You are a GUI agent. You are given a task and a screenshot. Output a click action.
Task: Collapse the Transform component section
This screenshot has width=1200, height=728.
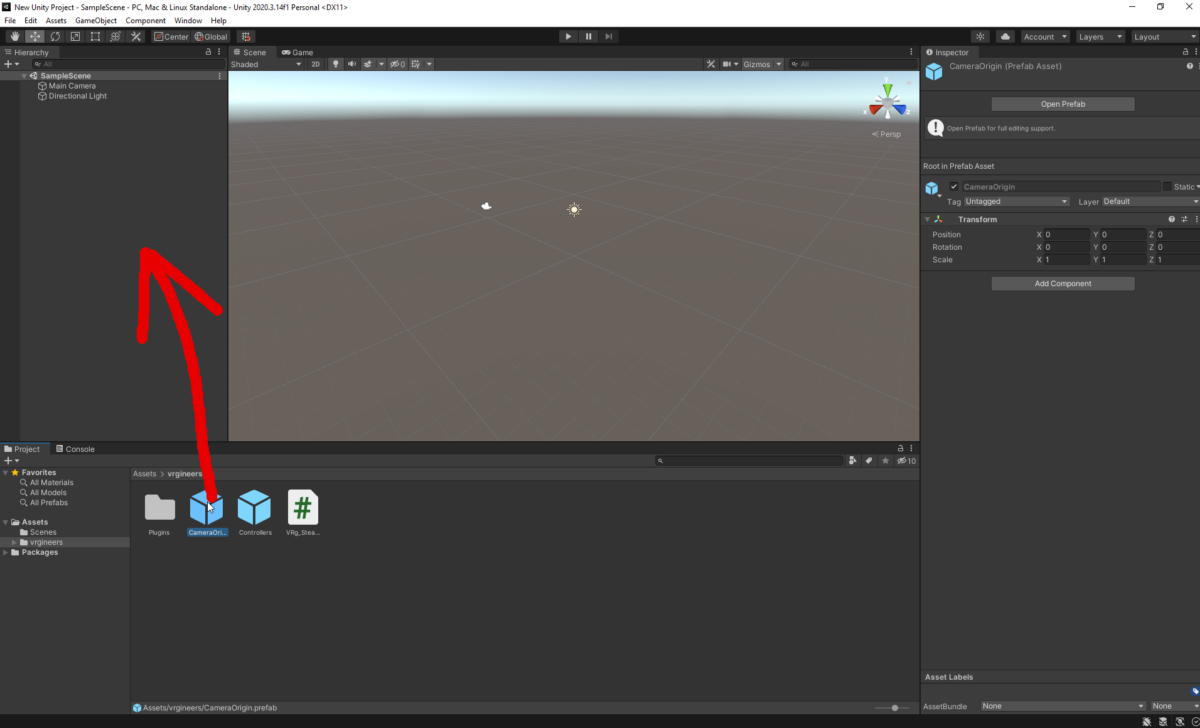(x=928, y=218)
